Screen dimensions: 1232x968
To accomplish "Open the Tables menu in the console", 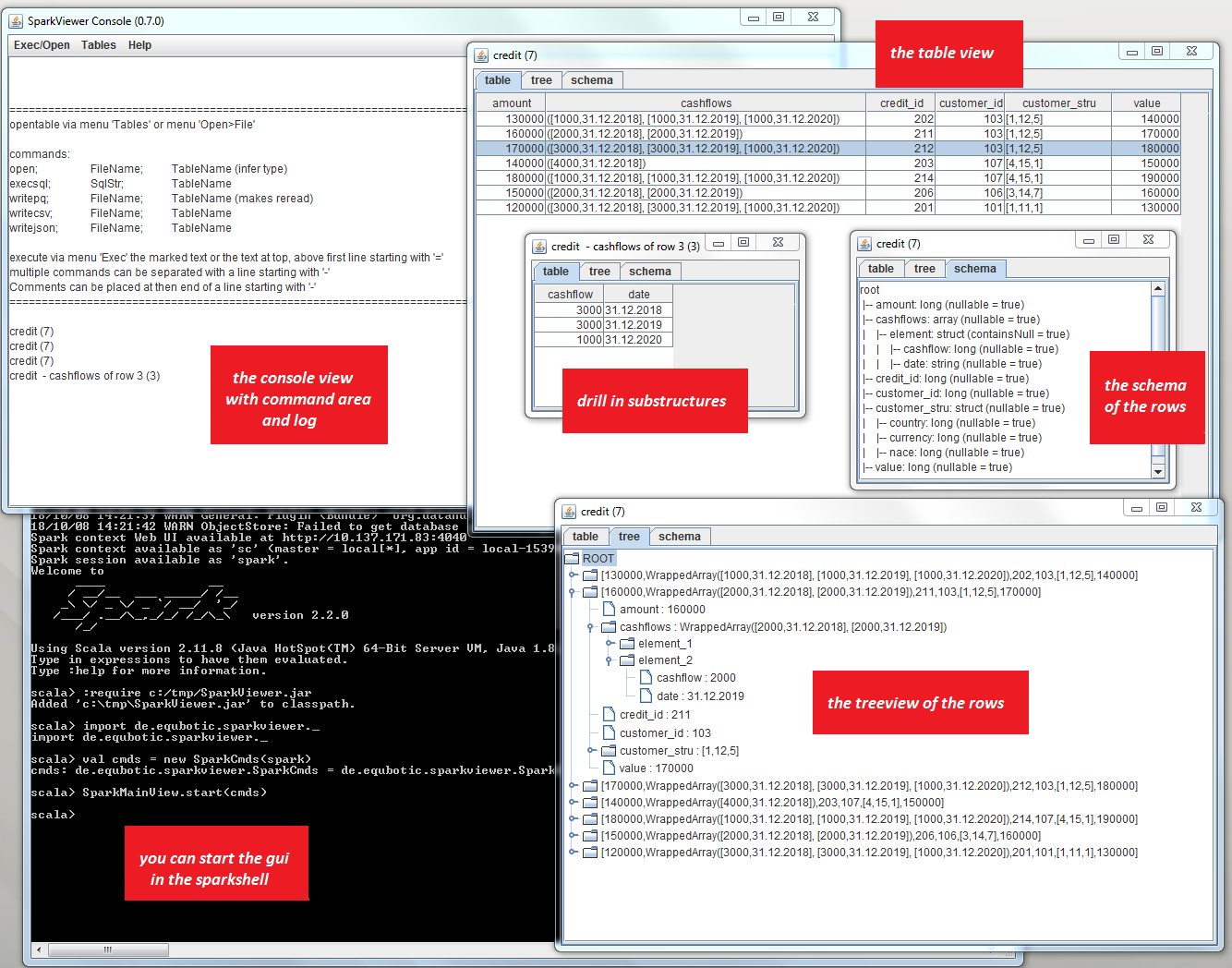I will click(x=99, y=45).
